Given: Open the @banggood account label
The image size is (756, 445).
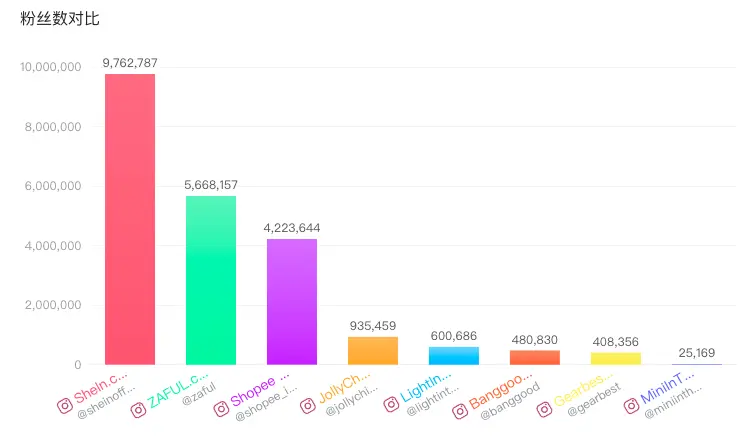Looking at the screenshot, I should coord(510,401).
